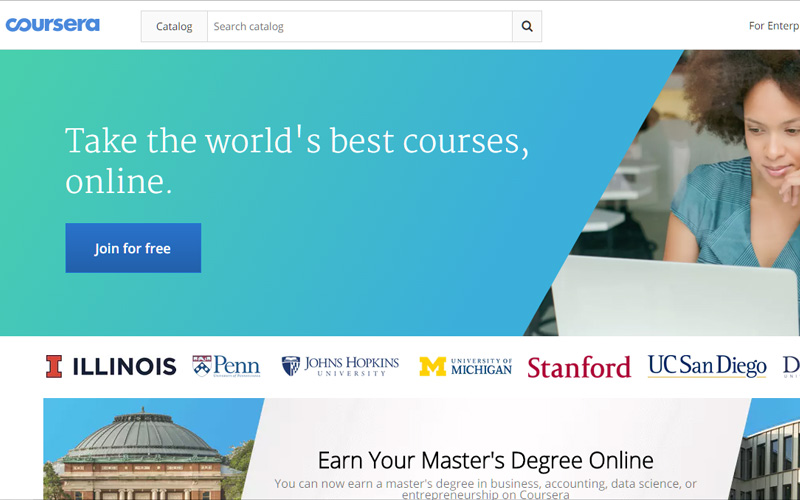Image resolution: width=800 pixels, height=500 pixels.
Task: Select the Stanford logo
Action: click(x=579, y=367)
